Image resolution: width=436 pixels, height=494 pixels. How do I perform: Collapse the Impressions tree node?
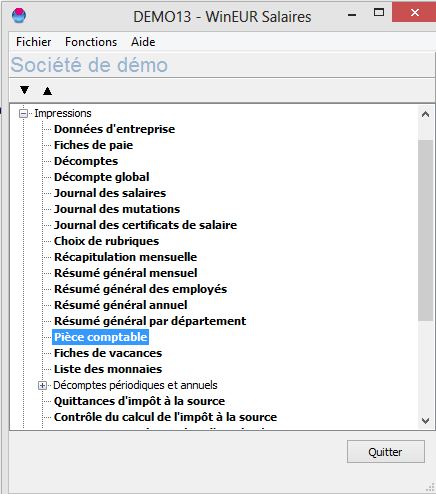(23, 114)
